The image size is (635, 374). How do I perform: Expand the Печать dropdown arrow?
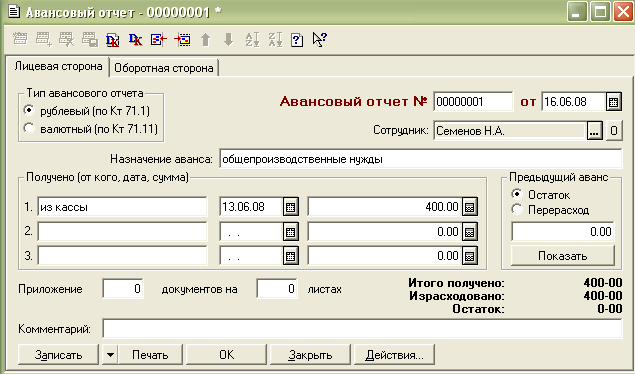110,355
